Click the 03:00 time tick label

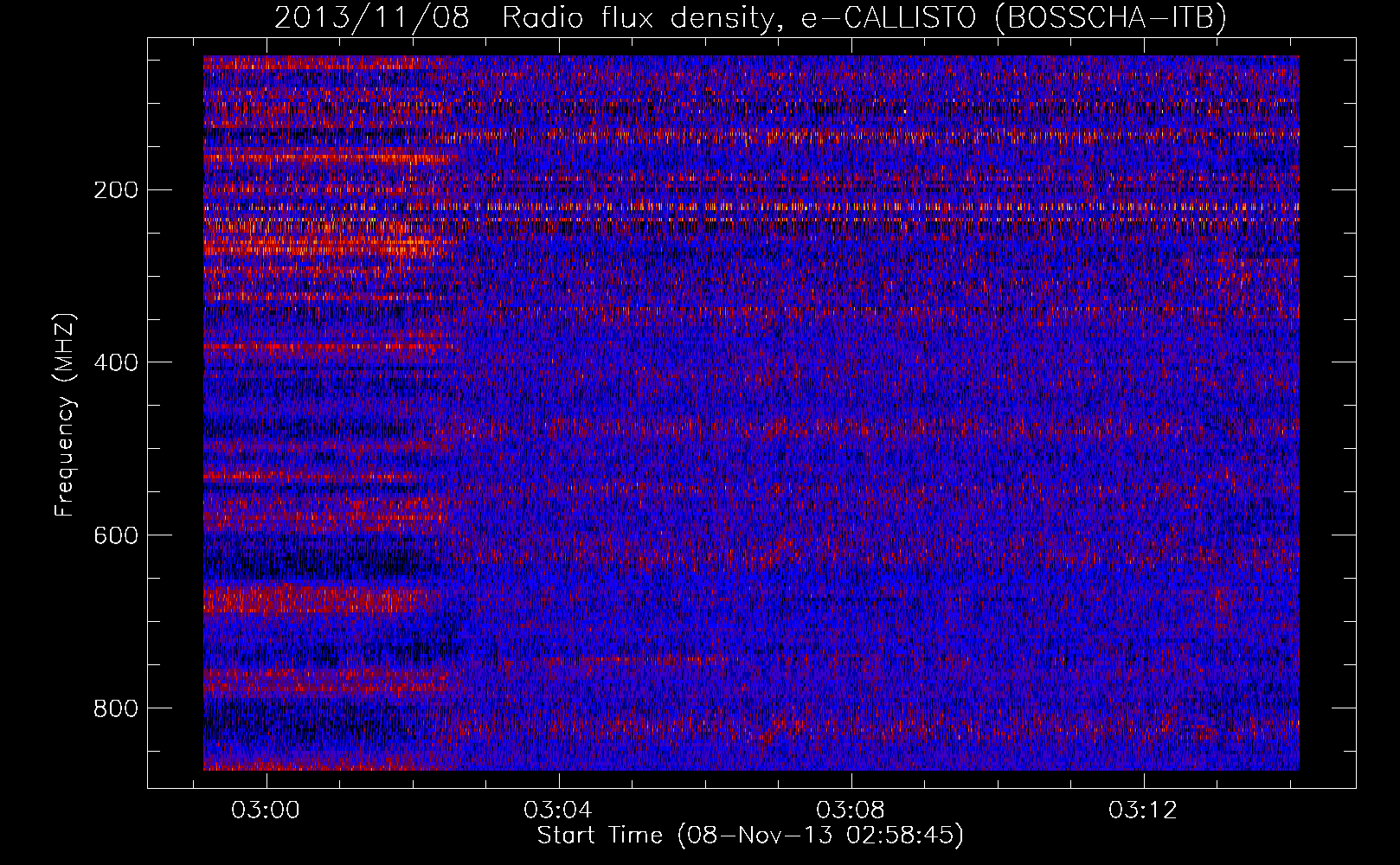266,811
